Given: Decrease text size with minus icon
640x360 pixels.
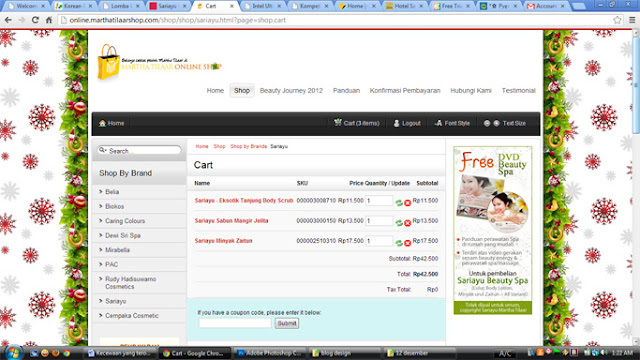Looking at the screenshot, I should [x=487, y=123].
